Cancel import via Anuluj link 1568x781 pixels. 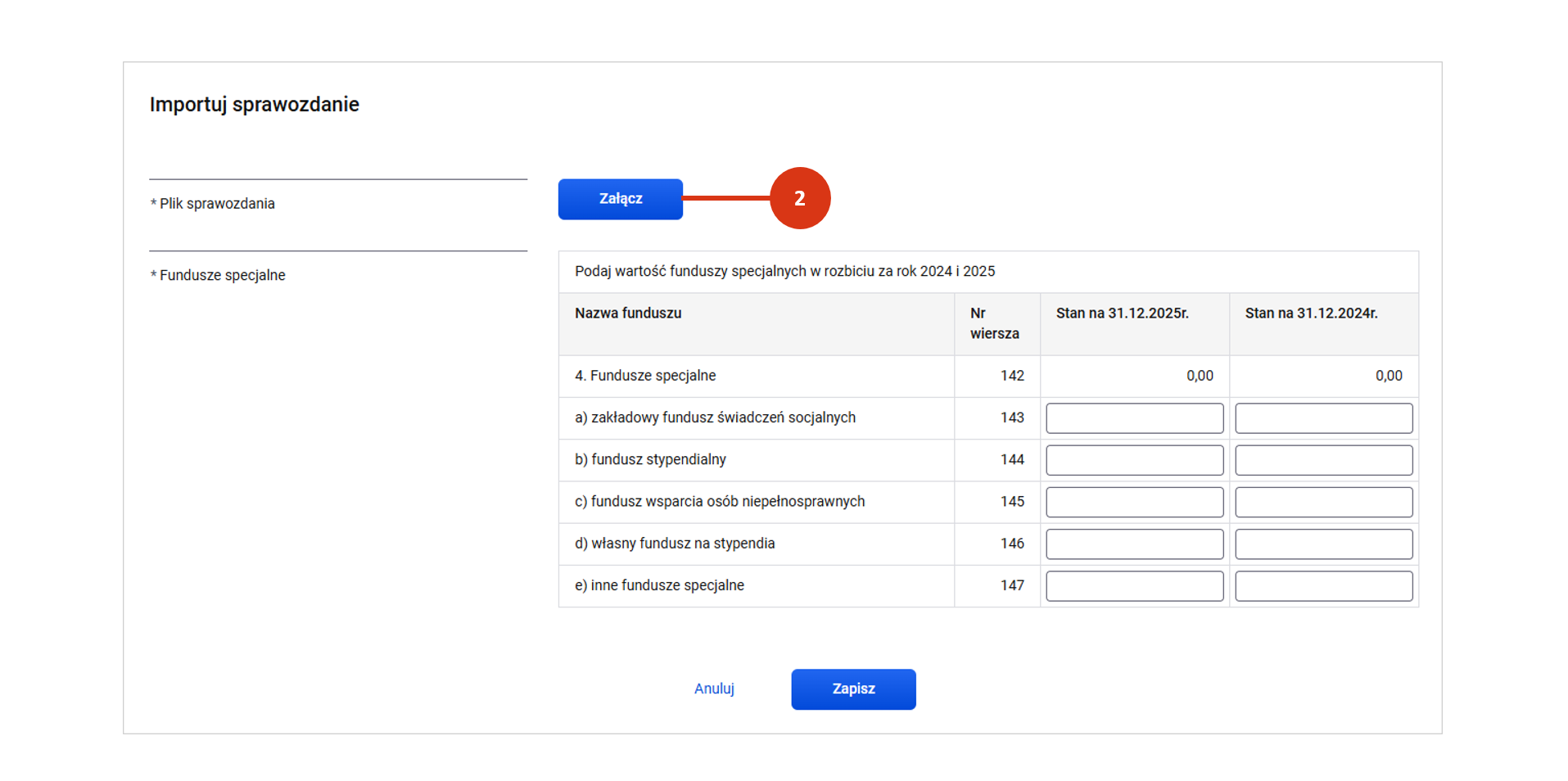pos(714,689)
